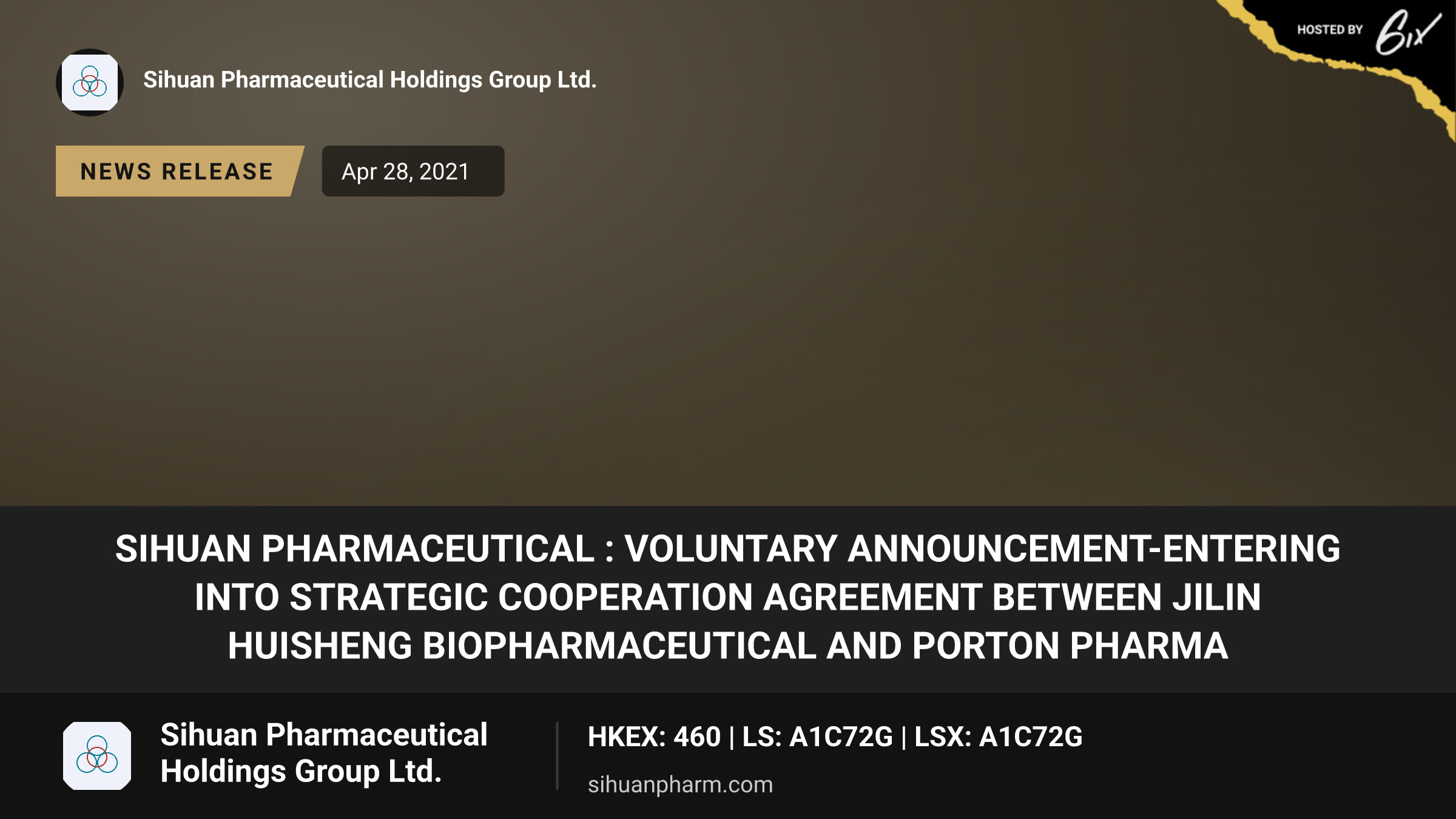
Task: Click the footer text Holdings Group Ltd.
Action: coord(301,772)
